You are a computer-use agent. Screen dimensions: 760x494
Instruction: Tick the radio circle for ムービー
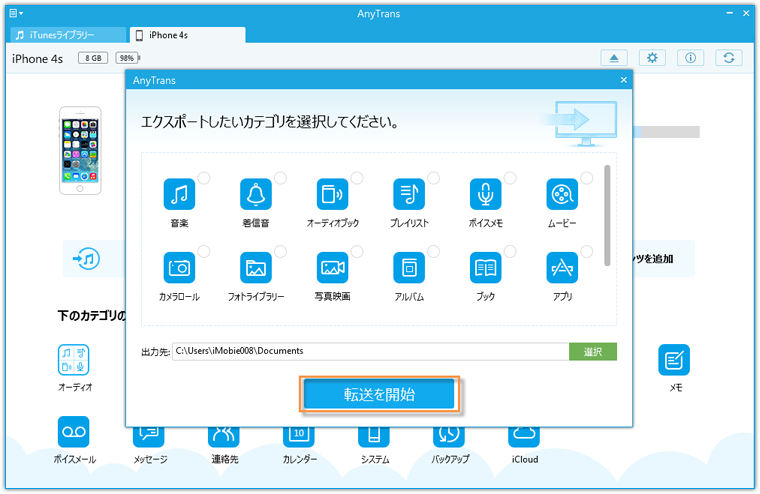pos(587,178)
